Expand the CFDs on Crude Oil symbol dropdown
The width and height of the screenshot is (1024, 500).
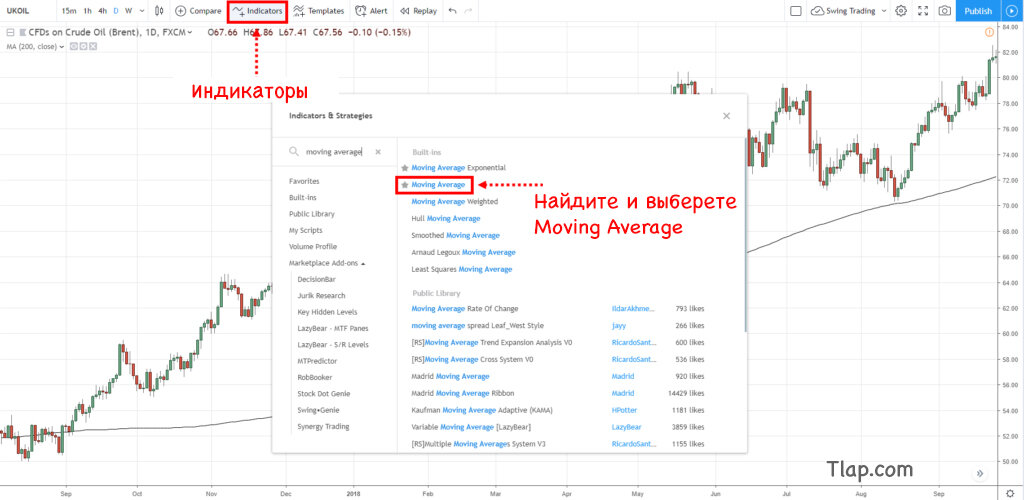[190, 32]
